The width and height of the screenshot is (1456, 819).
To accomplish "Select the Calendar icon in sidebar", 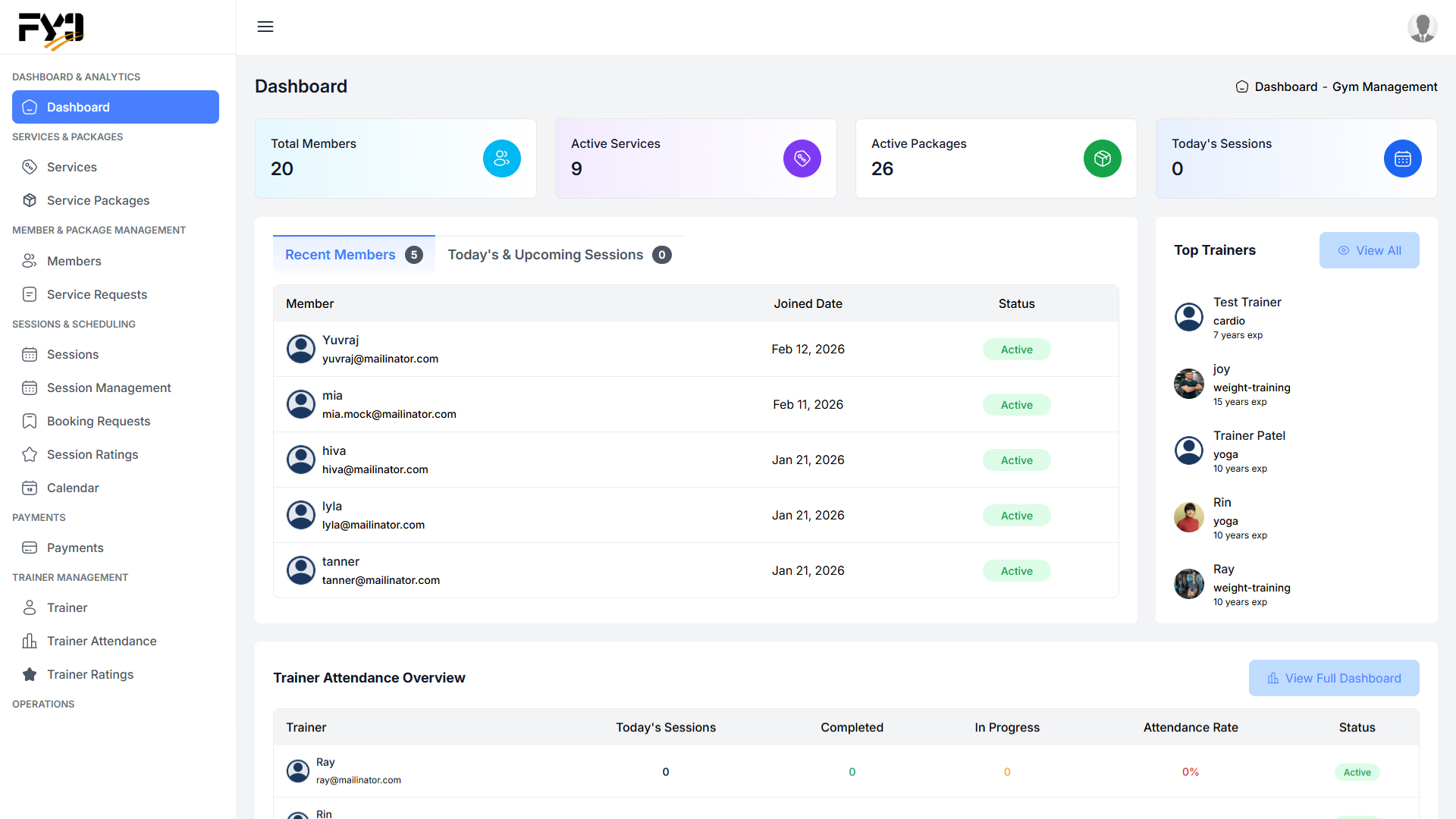I will coord(30,488).
